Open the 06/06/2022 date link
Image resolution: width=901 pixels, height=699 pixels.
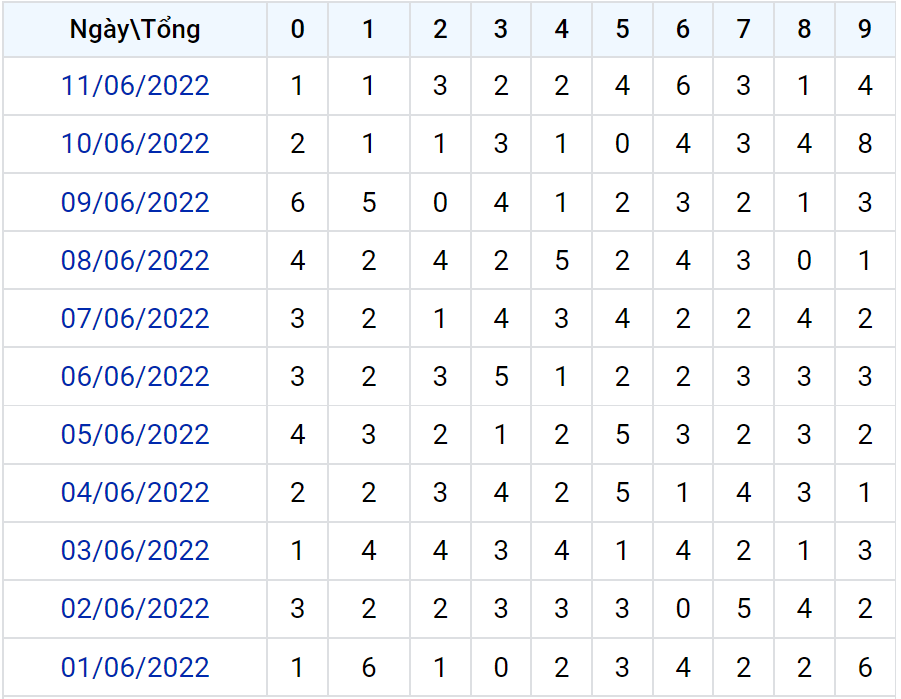tap(135, 377)
